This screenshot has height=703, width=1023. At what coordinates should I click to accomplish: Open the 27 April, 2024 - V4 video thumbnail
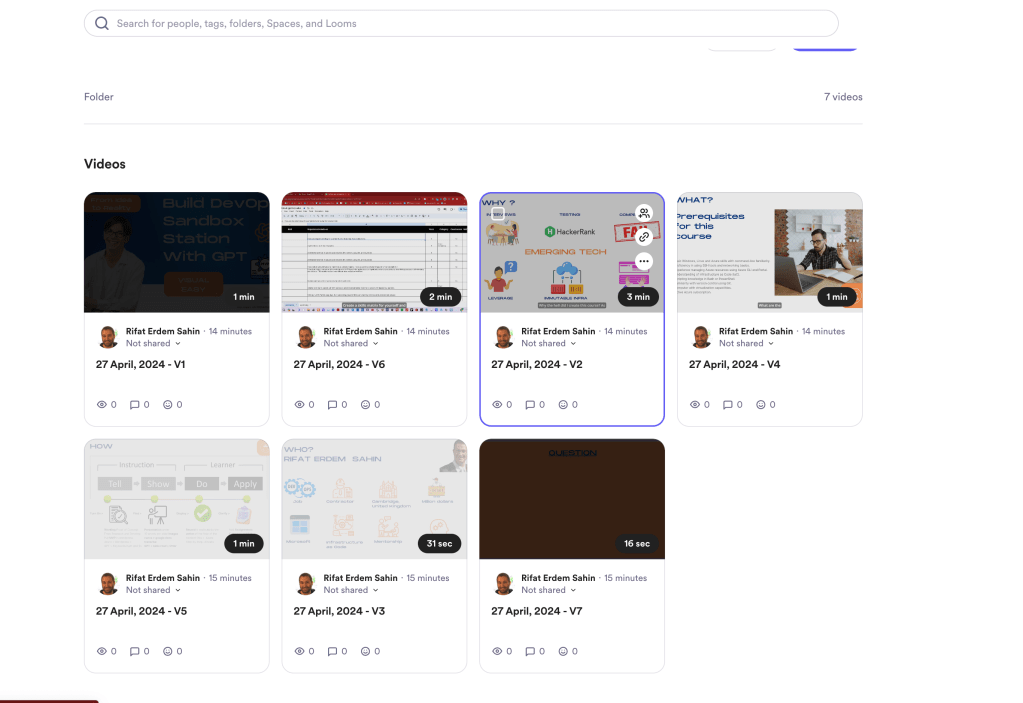click(770, 252)
